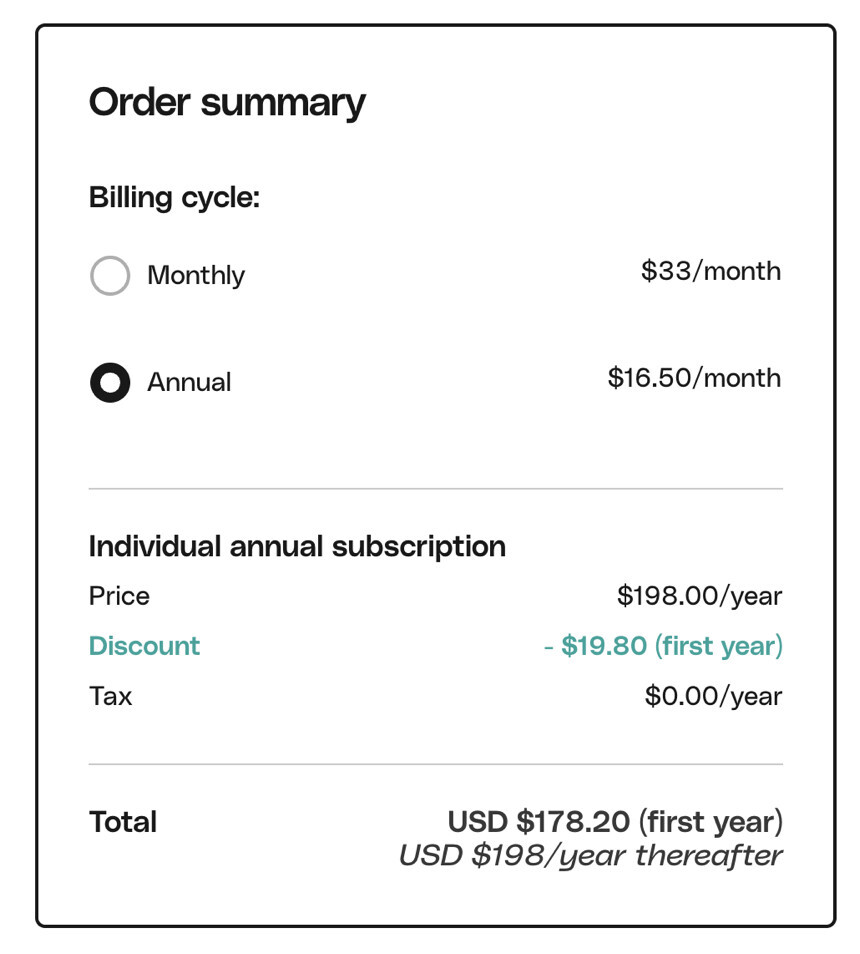Click the Total label
The height and width of the screenshot is (954, 860).
(x=123, y=822)
